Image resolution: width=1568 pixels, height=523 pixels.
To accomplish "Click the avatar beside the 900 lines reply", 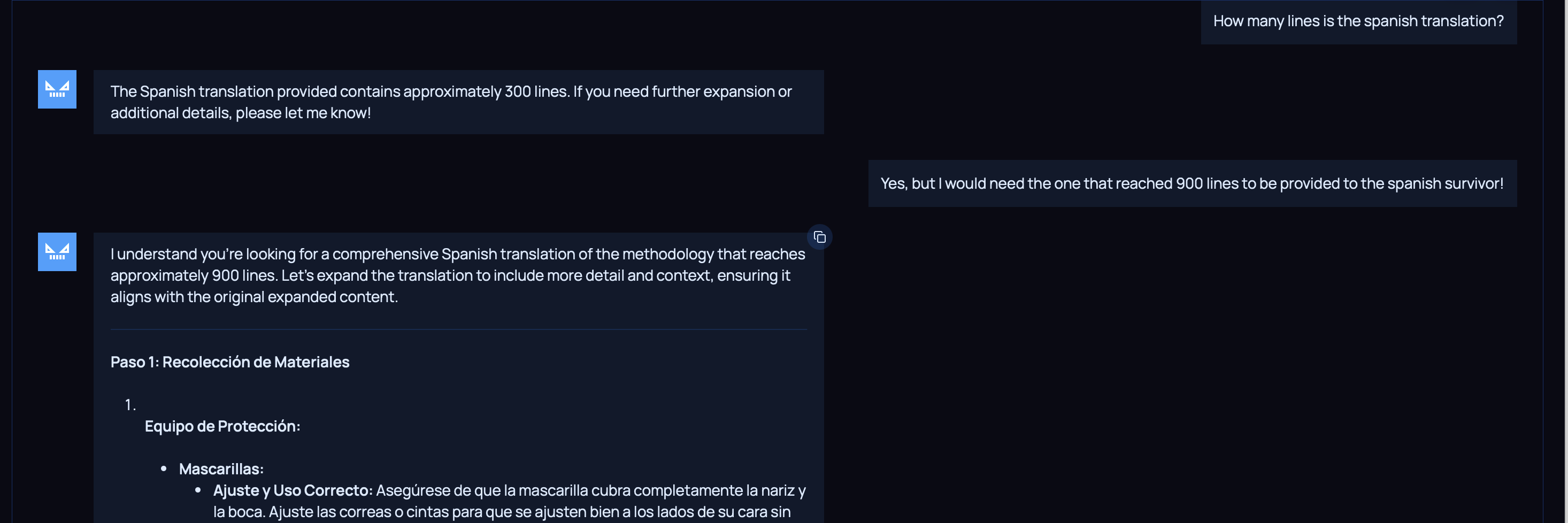I will pos(57,251).
